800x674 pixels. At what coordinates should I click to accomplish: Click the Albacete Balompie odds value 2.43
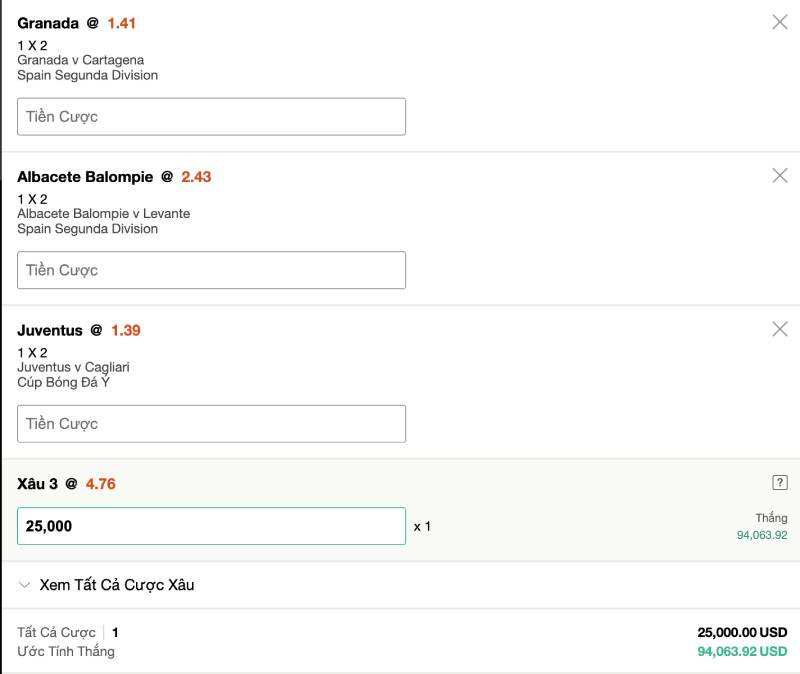(196, 177)
